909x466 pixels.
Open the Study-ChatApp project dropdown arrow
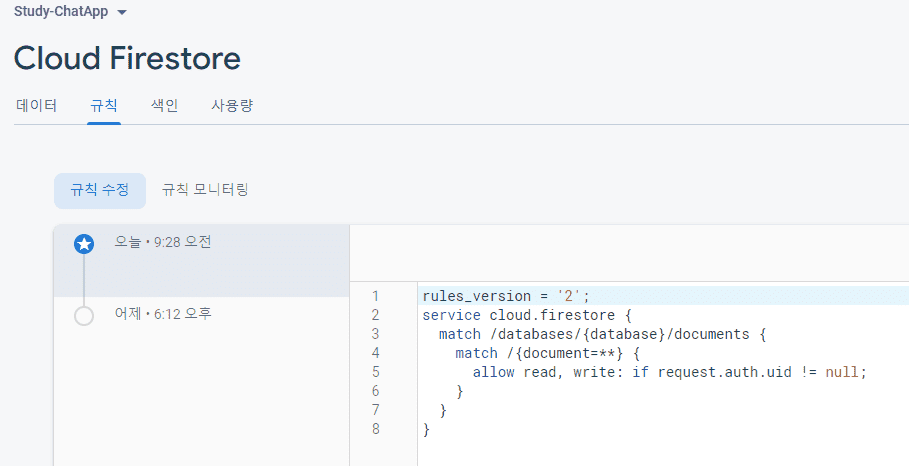pyautogui.click(x=121, y=12)
